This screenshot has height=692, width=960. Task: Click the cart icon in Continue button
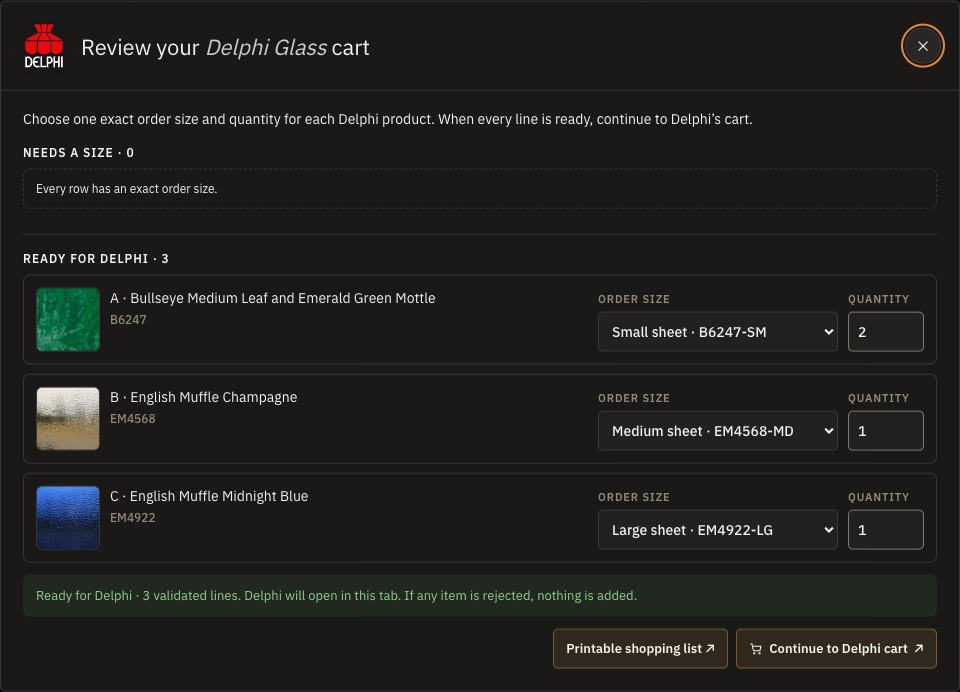tap(756, 649)
